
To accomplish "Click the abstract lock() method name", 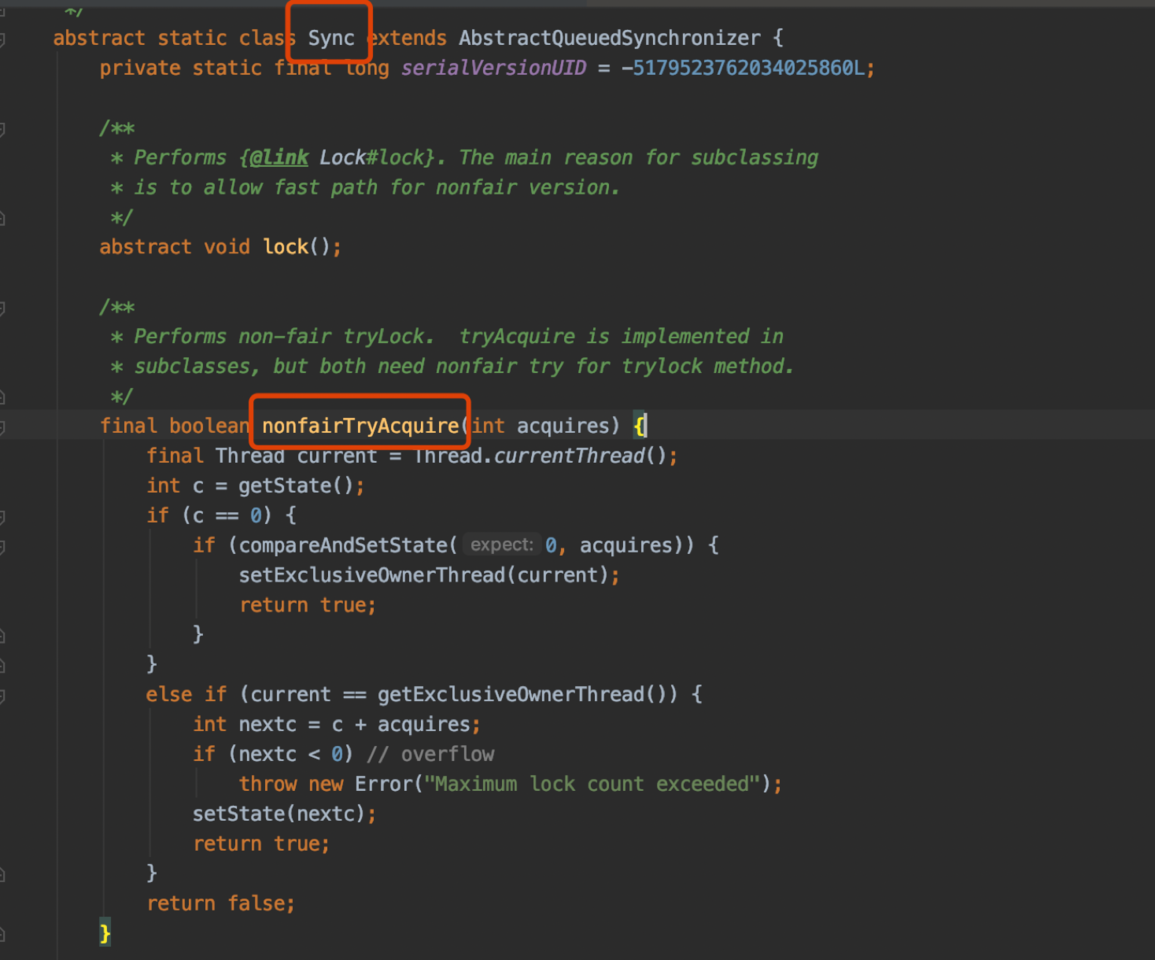I will pos(286,247).
